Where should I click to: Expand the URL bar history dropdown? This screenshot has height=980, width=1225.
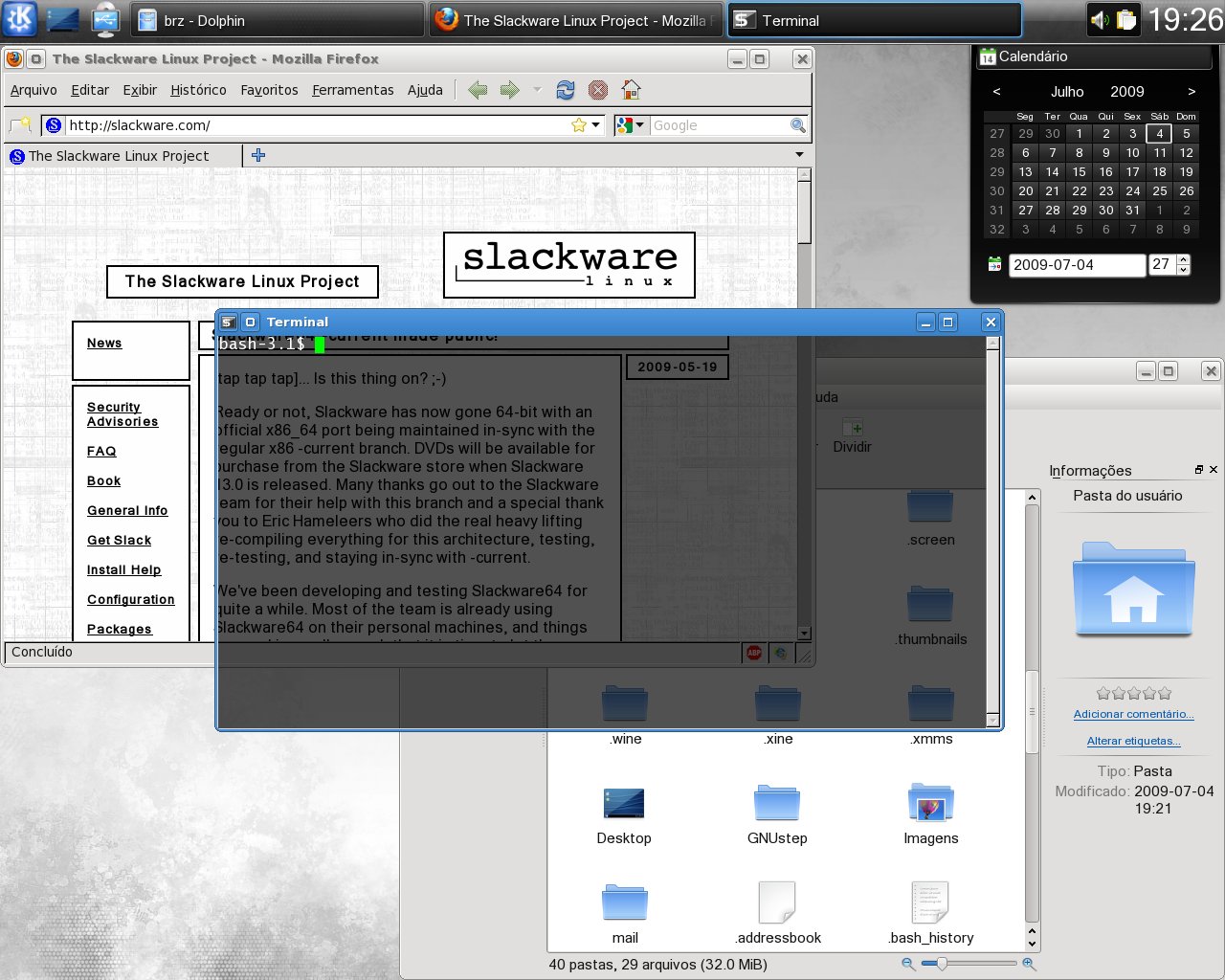596,125
